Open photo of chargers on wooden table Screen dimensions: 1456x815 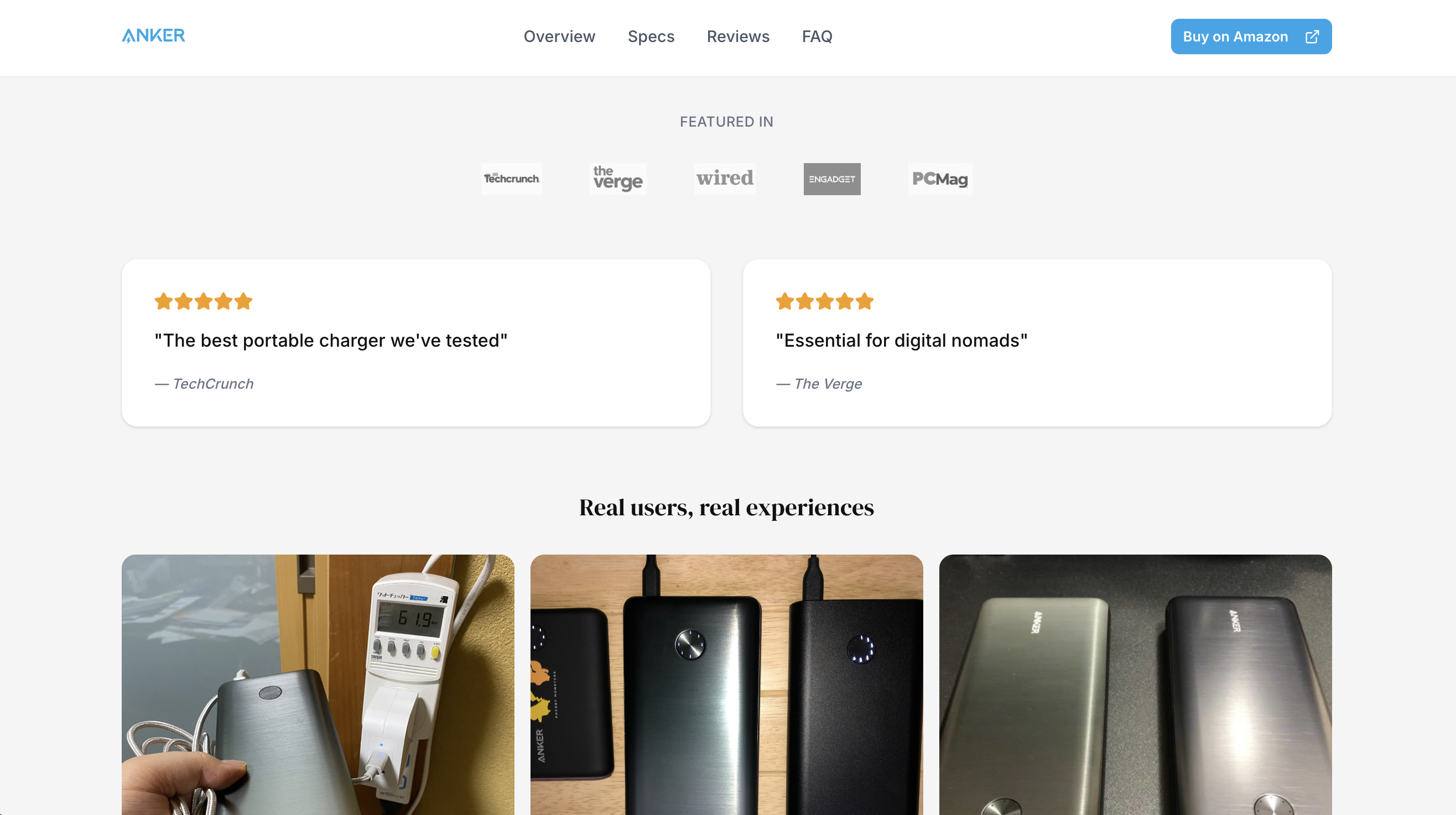click(x=726, y=685)
